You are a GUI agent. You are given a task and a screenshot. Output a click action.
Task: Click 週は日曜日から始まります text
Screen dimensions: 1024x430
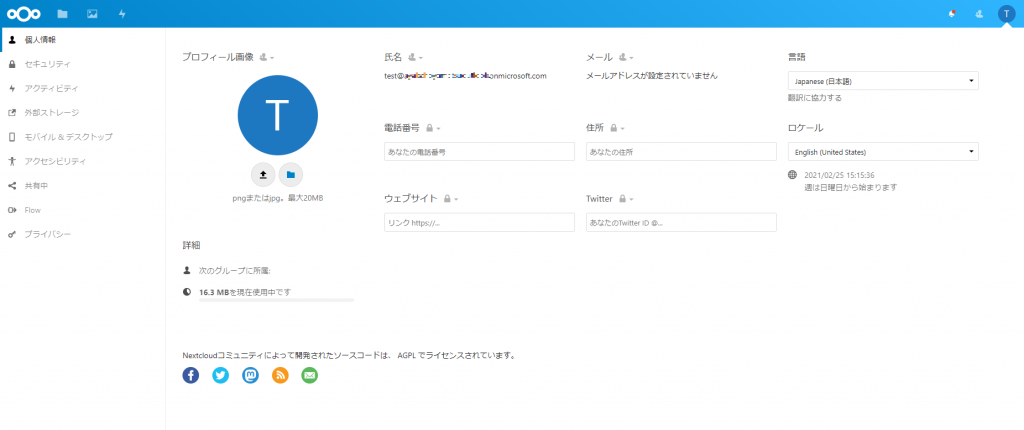pyautogui.click(x=851, y=187)
